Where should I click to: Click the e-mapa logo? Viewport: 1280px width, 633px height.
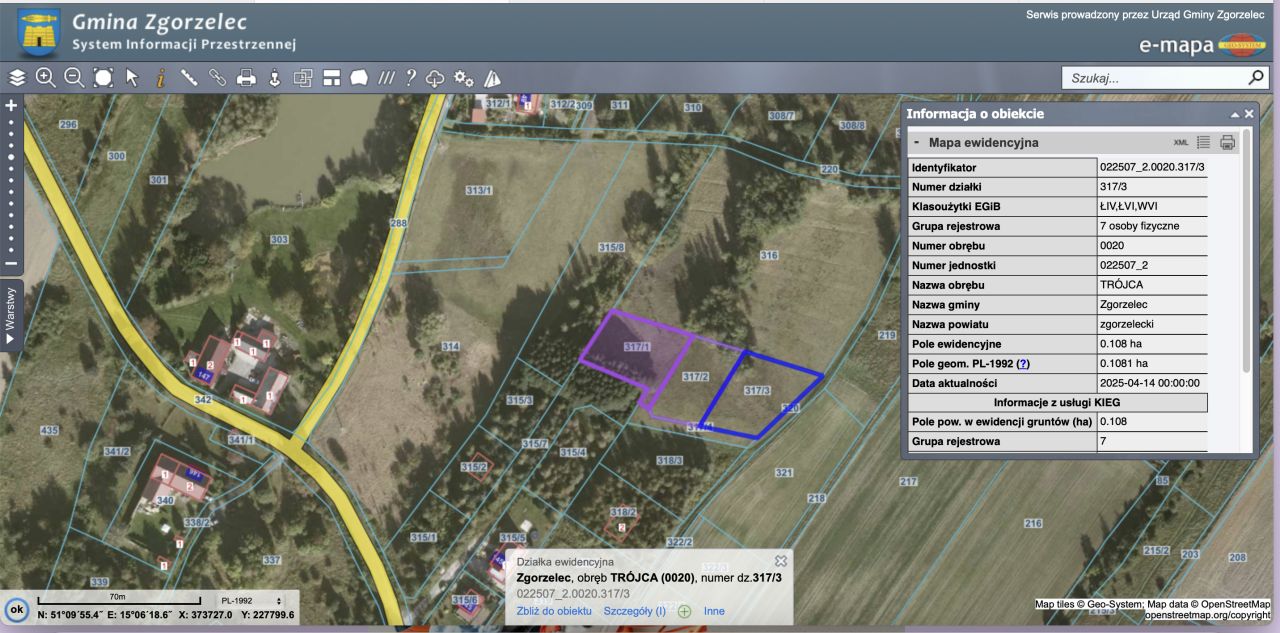(x=1202, y=45)
